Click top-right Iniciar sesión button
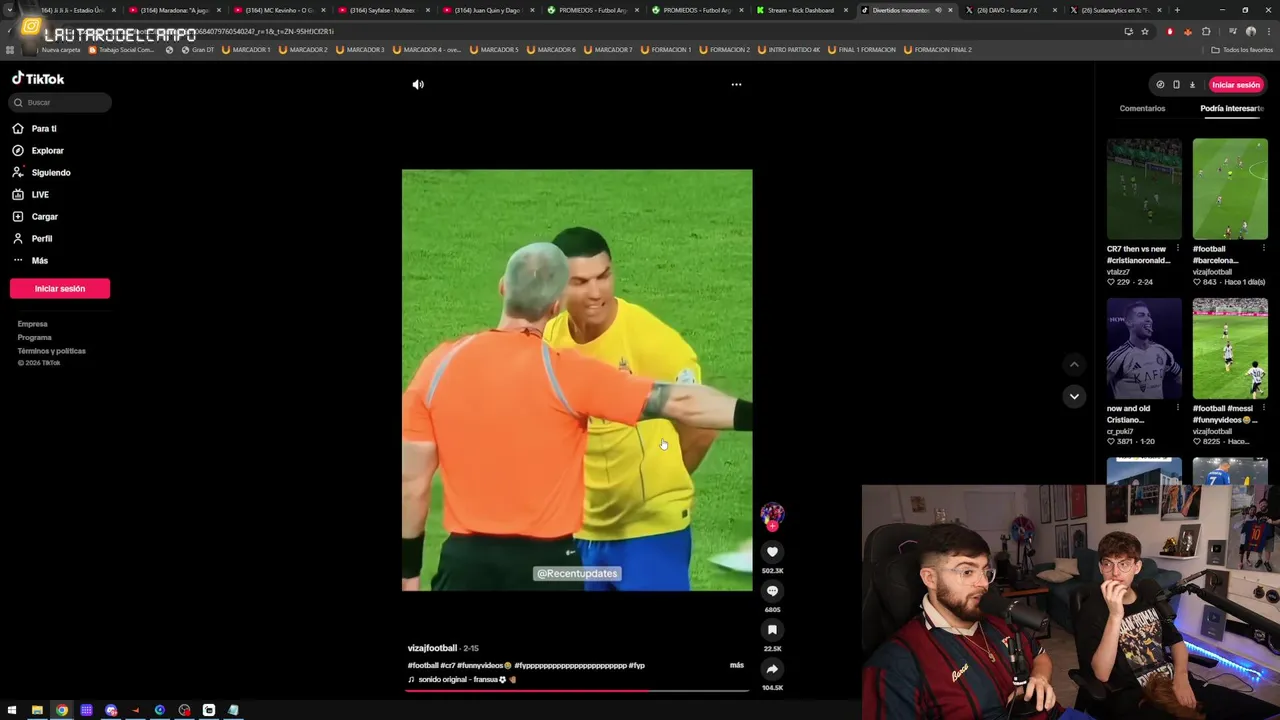1280x720 pixels. pyautogui.click(x=1236, y=85)
